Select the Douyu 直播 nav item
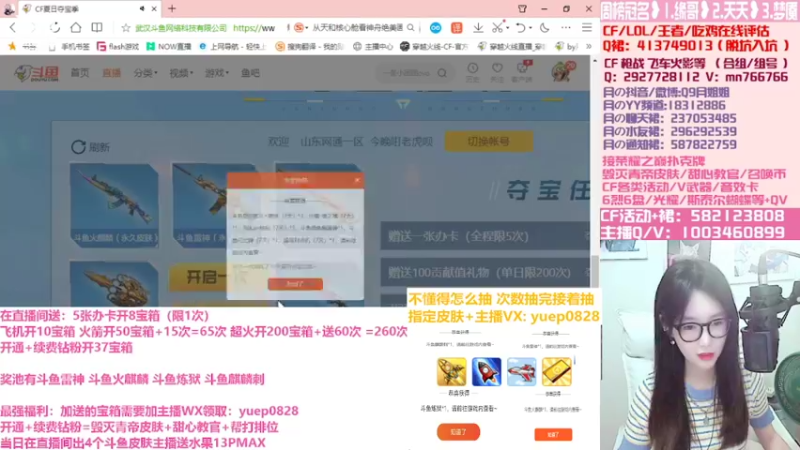Image resolution: width=800 pixels, height=450 pixels. [111, 73]
